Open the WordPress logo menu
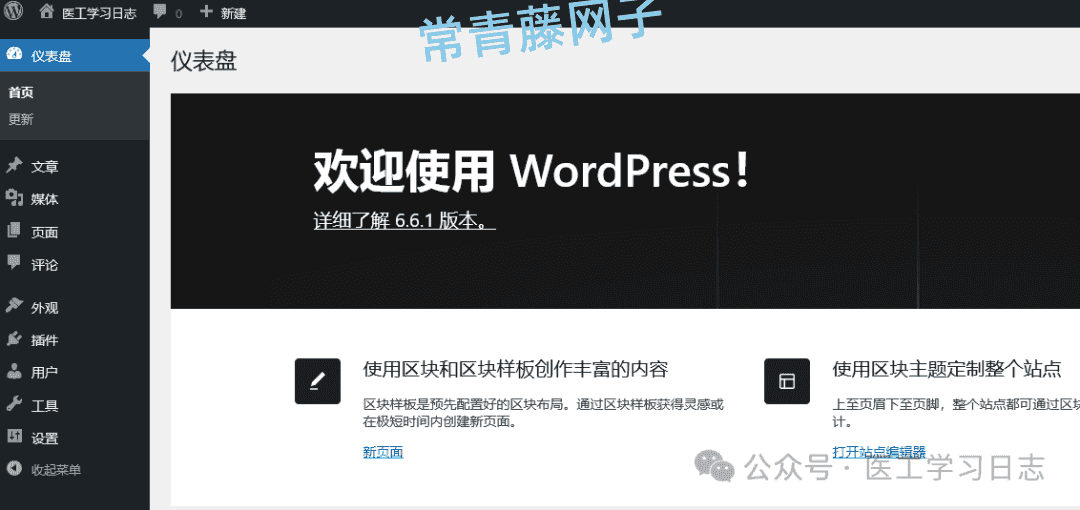The height and width of the screenshot is (510, 1080). point(14,11)
